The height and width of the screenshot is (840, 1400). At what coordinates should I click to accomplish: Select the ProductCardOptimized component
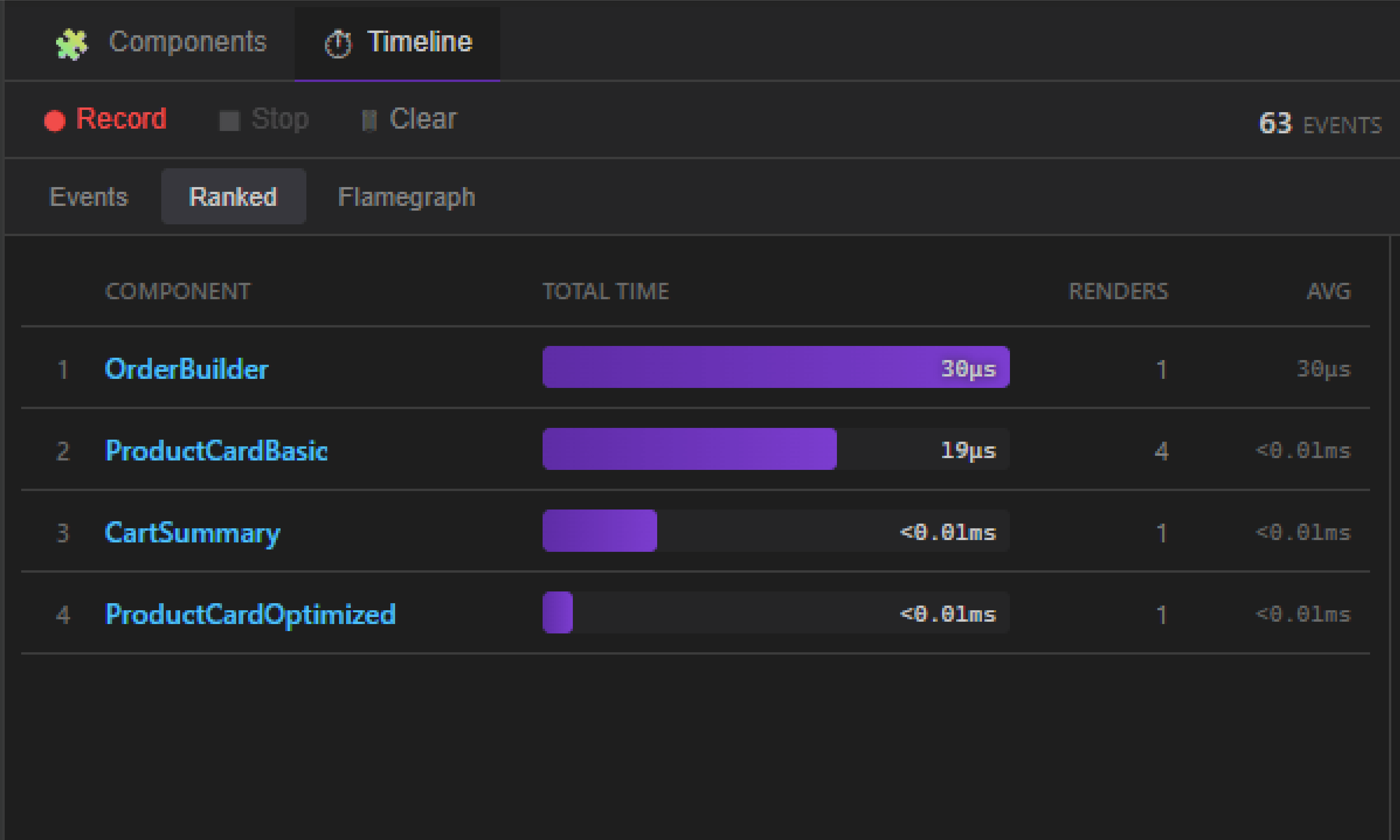pos(250,614)
